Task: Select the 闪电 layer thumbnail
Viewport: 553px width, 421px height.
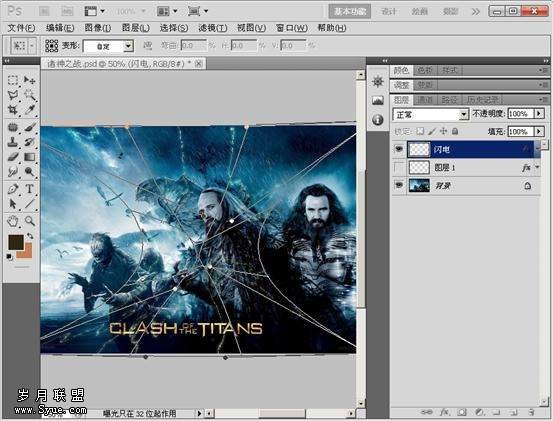Action: (x=419, y=149)
